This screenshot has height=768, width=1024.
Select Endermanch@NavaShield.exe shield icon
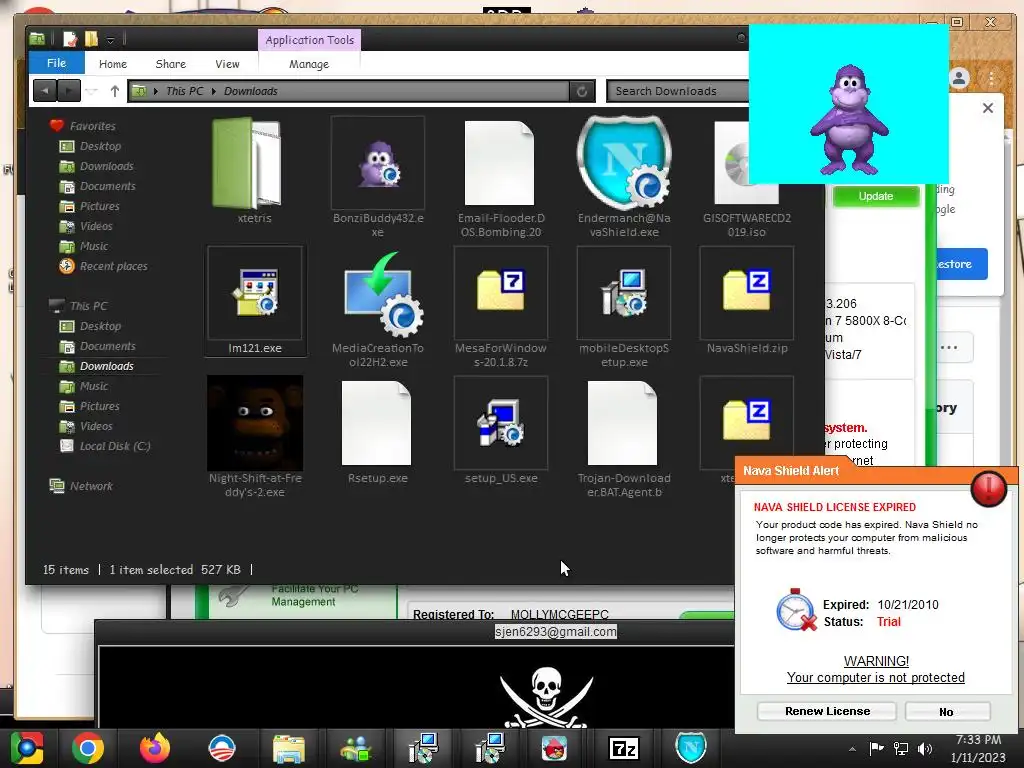tap(624, 176)
